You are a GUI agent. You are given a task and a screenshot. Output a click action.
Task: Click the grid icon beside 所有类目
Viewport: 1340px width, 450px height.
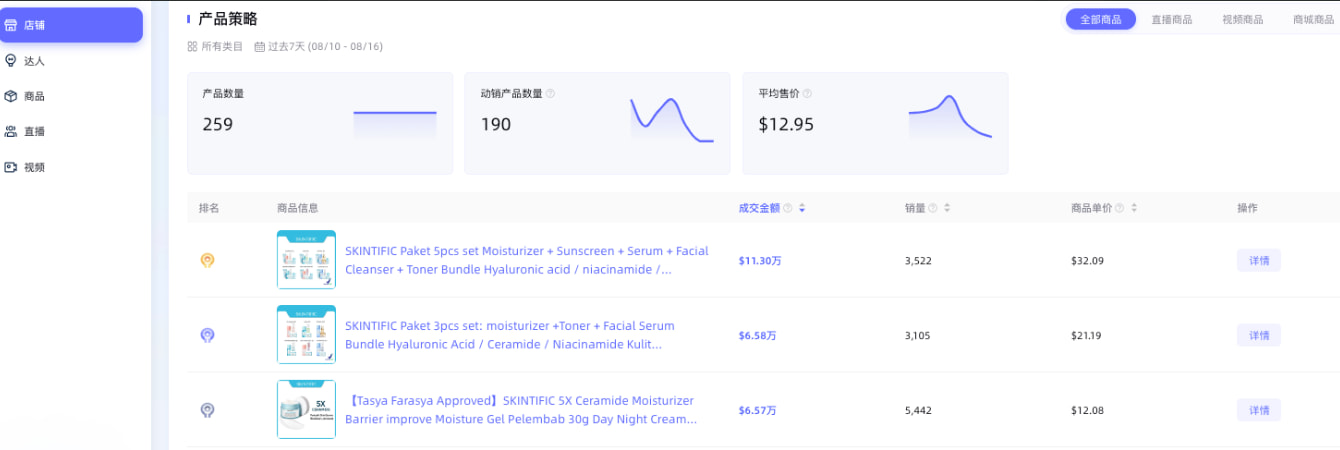coord(192,46)
